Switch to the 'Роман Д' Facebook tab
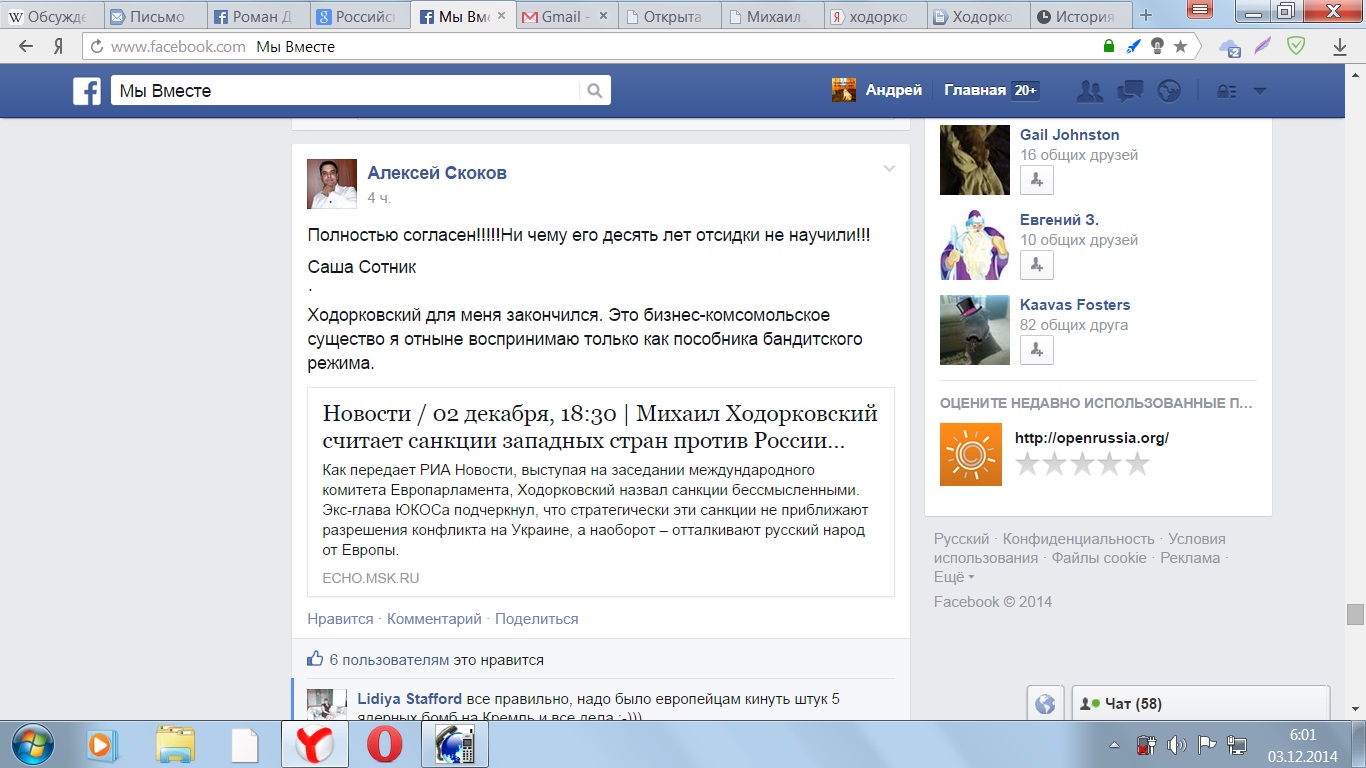 point(257,16)
